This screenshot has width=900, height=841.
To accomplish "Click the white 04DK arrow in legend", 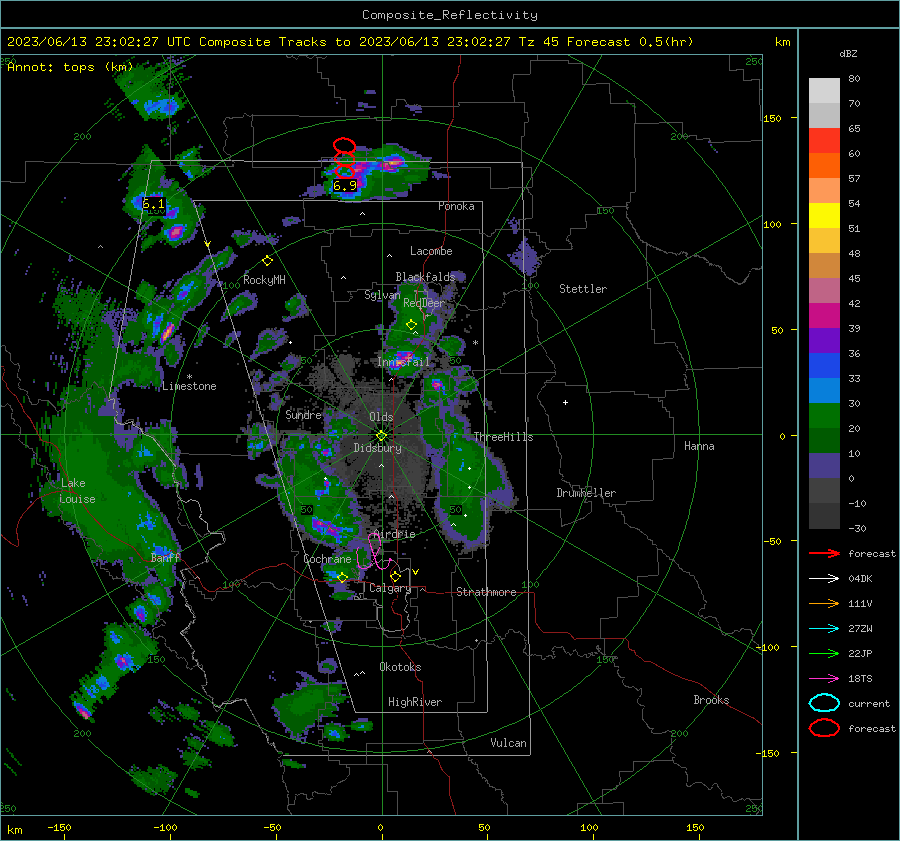I will (824, 579).
